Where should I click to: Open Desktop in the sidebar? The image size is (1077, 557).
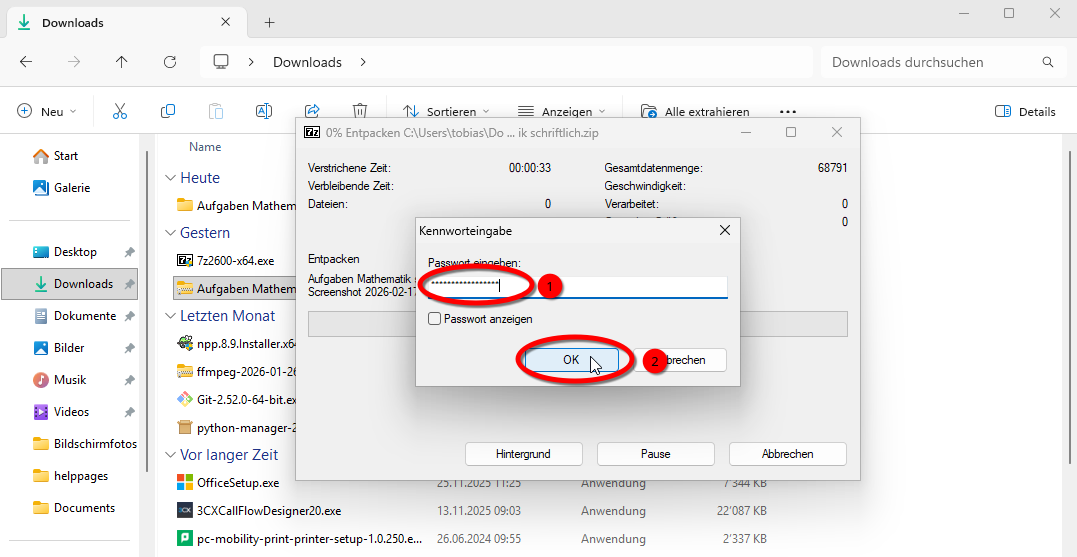(x=76, y=252)
